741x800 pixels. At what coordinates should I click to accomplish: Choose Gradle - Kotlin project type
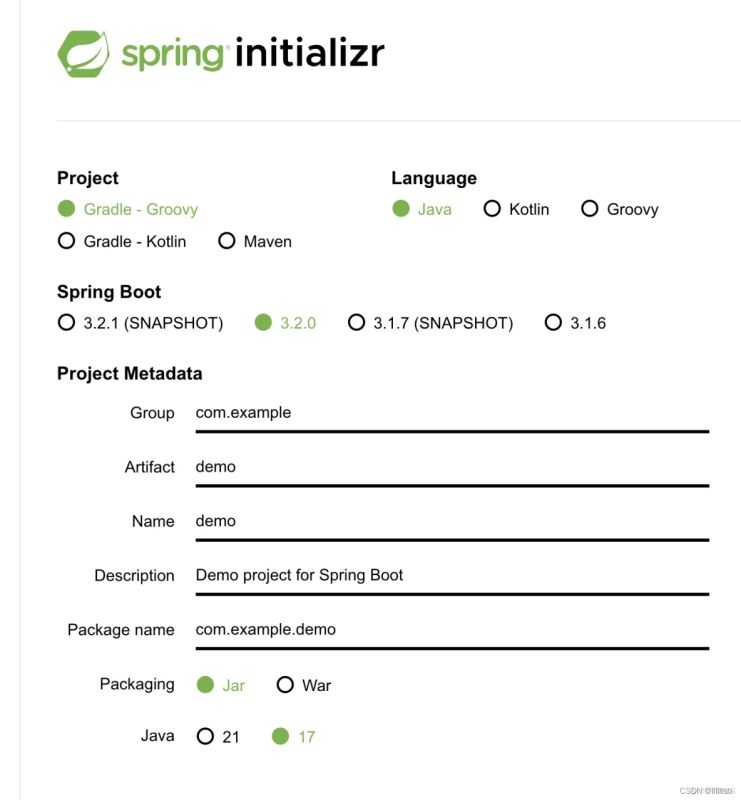tap(122, 241)
